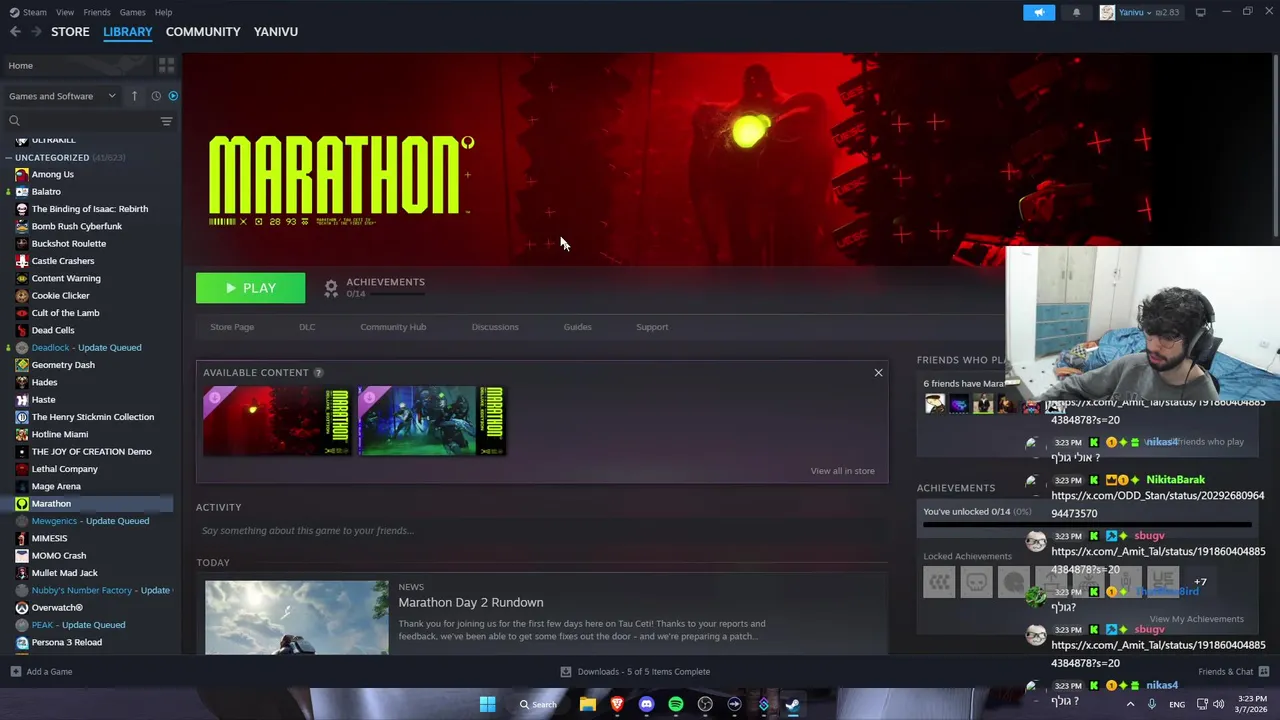This screenshot has height=720, width=1280.
Task: Toggle the recent activity clock filter
Action: point(156,96)
